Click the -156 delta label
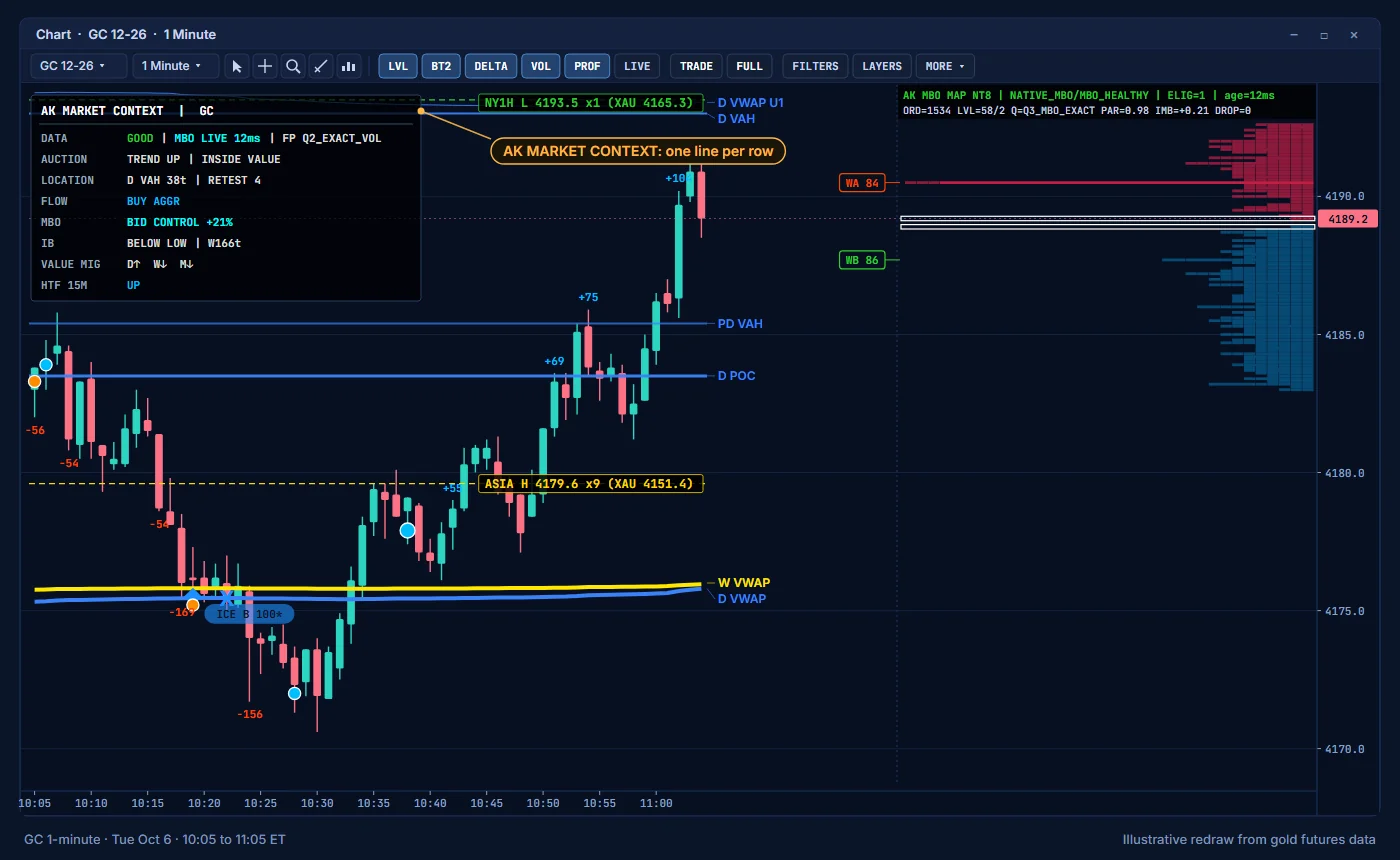This screenshot has height=860, width=1400. pyautogui.click(x=250, y=714)
